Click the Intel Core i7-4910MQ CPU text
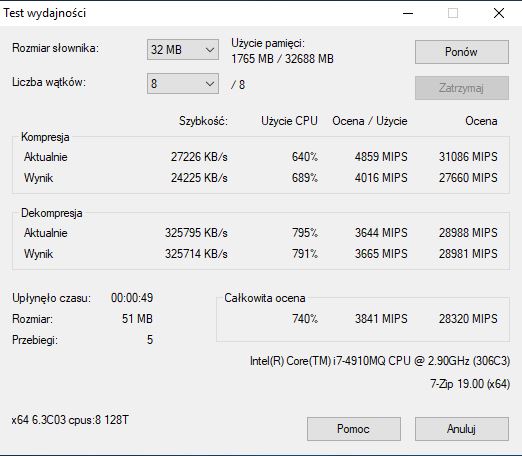Image resolution: width=522 pixels, height=456 pixels. tap(380, 361)
